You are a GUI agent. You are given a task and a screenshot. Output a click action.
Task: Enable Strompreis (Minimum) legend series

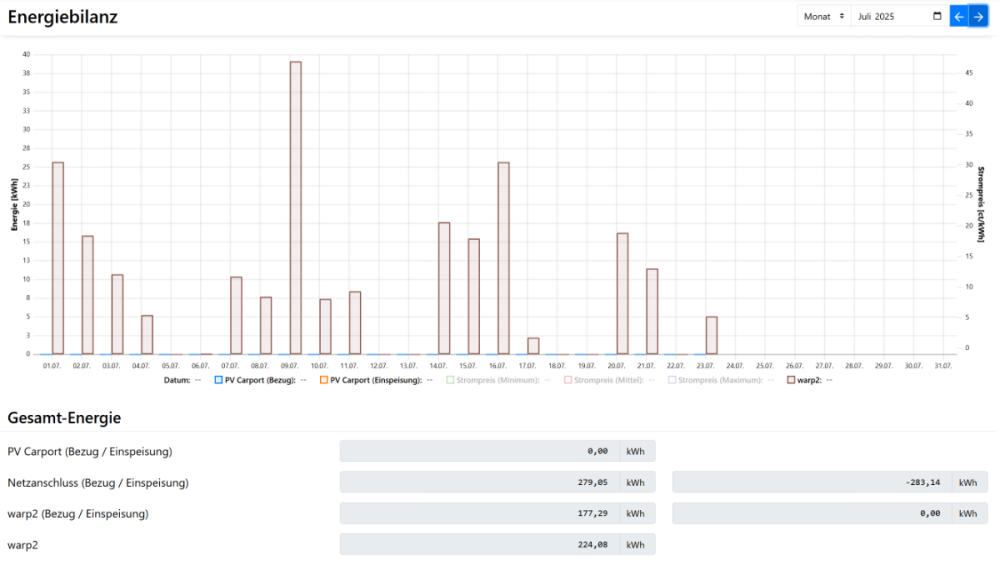tap(495, 380)
